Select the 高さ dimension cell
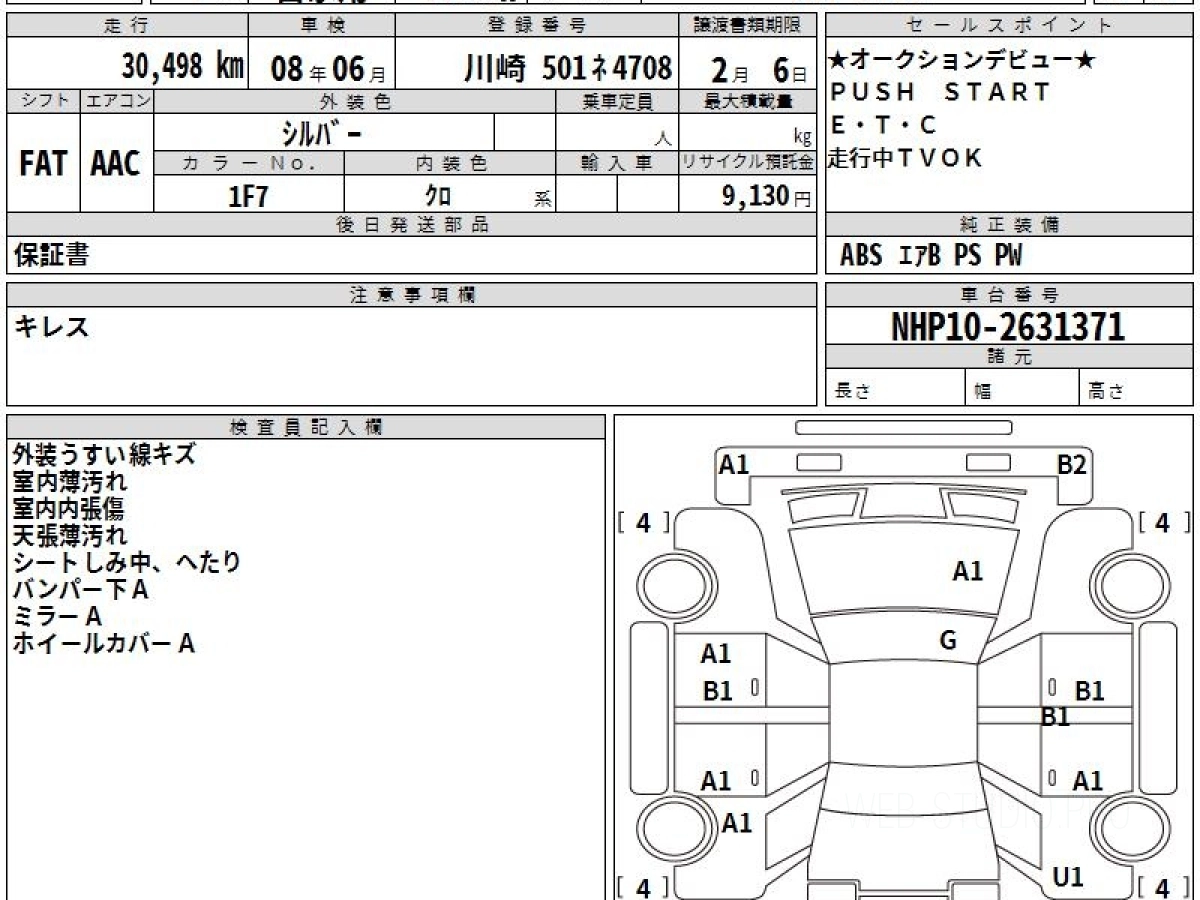1200x900 pixels. pyautogui.click(x=1137, y=389)
